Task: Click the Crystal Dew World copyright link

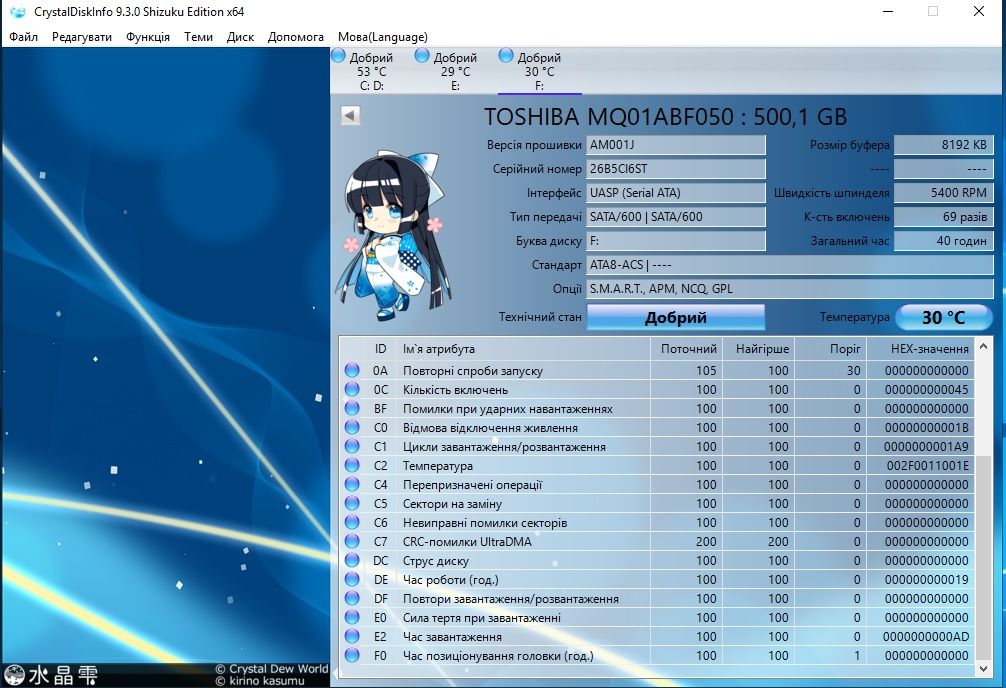Action: pos(271,668)
